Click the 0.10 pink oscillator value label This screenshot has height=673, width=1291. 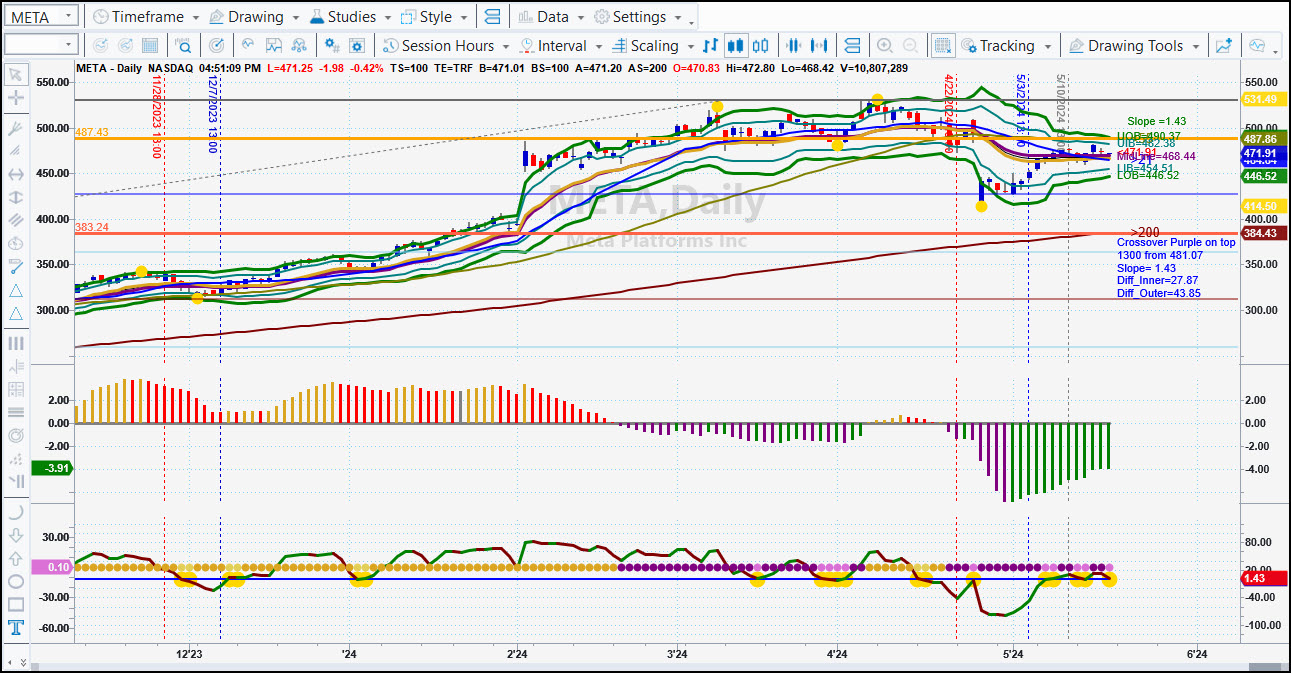pyautogui.click(x=51, y=567)
